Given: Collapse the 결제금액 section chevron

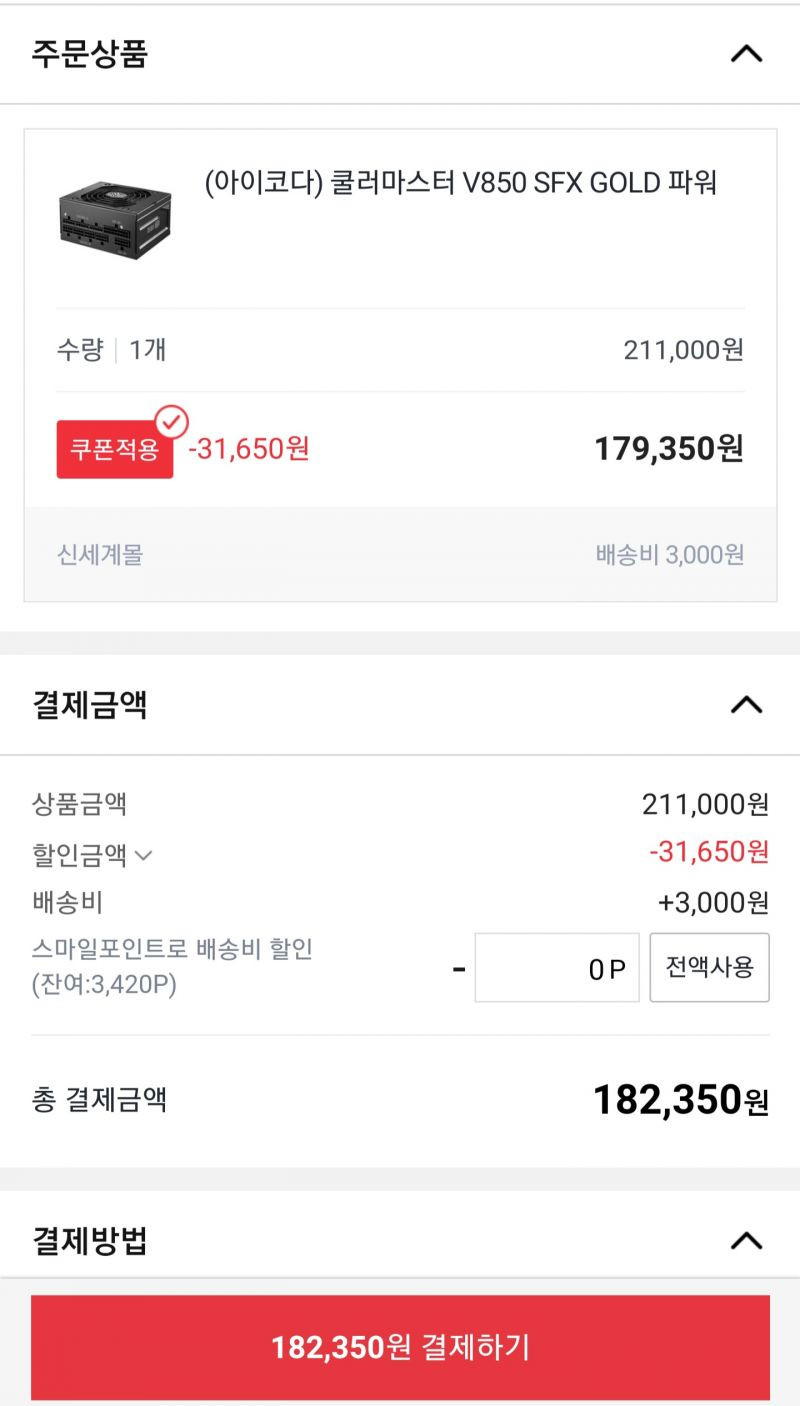Looking at the screenshot, I should tap(746, 705).
